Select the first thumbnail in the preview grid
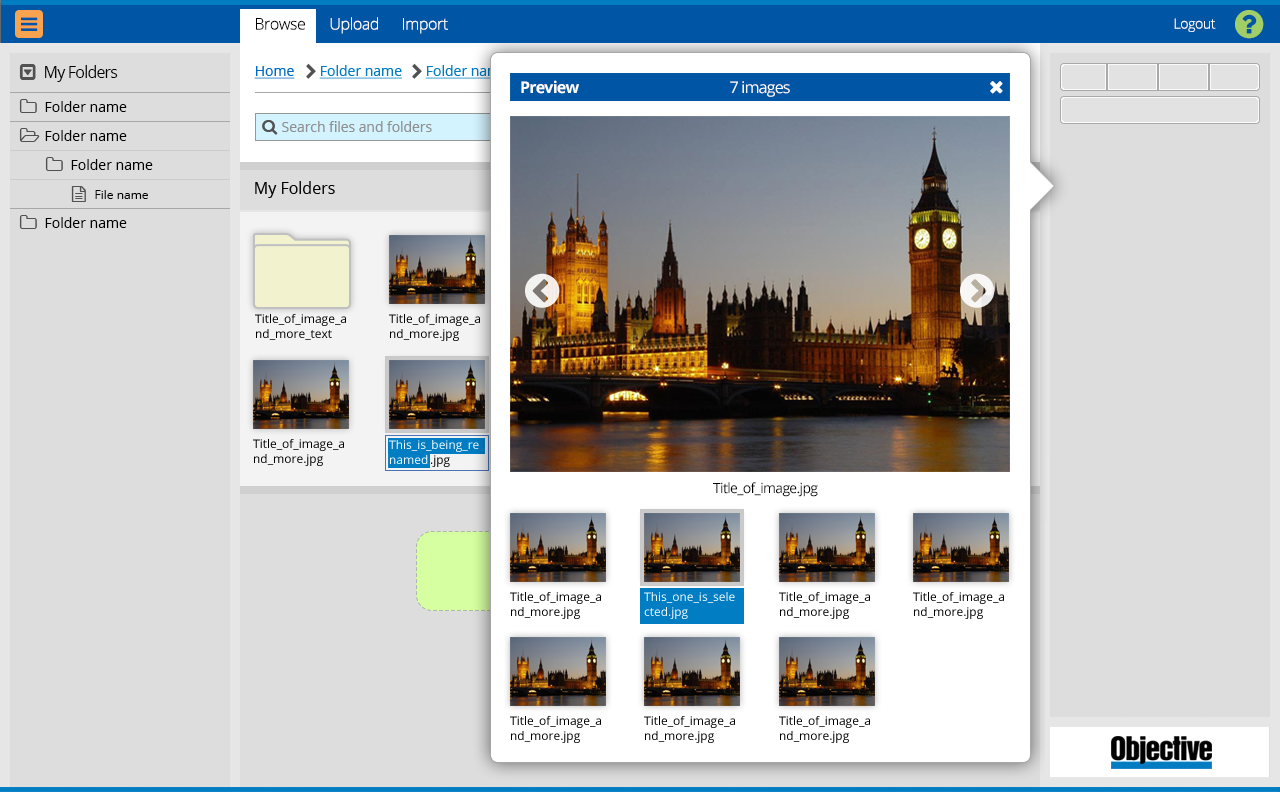The image size is (1280, 792). click(558, 547)
